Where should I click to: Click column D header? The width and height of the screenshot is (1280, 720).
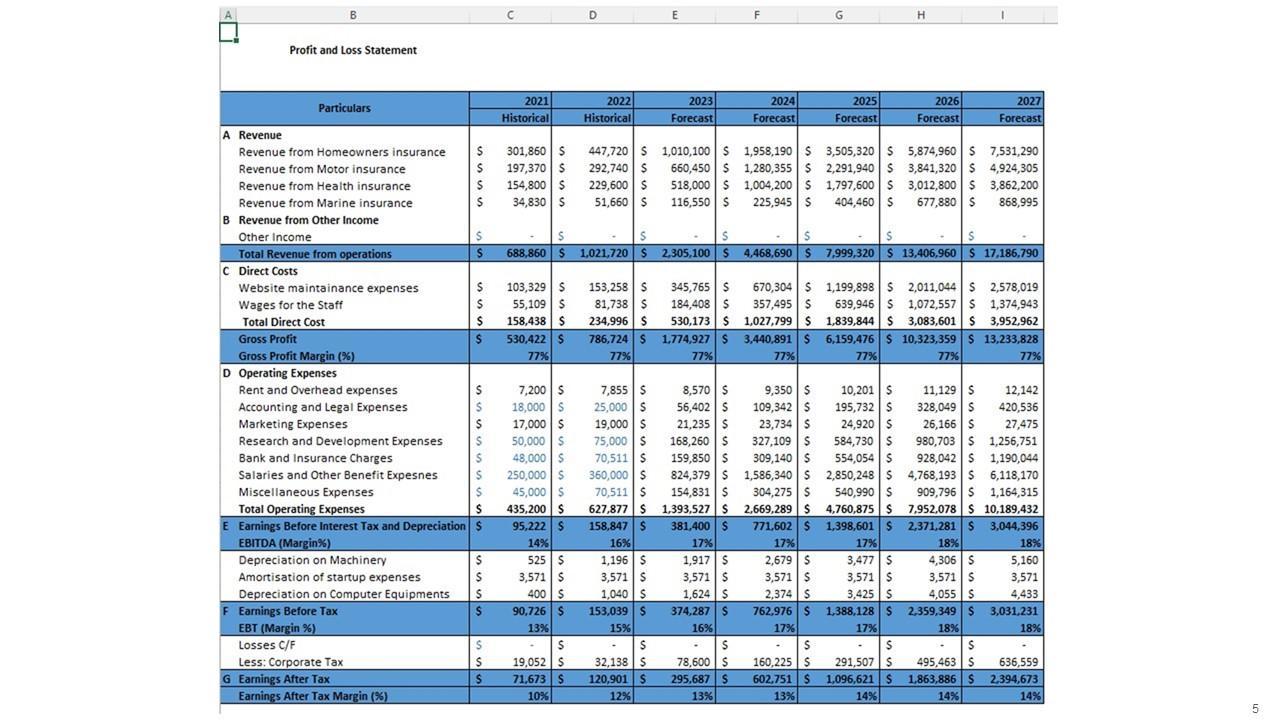[x=592, y=15]
